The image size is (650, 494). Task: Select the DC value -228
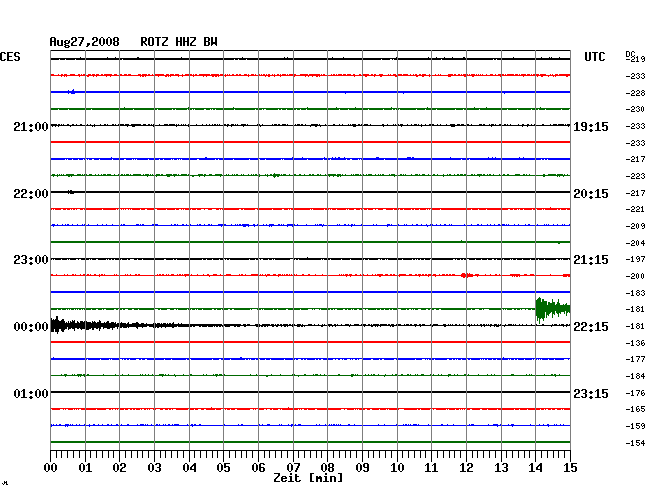click(635, 93)
